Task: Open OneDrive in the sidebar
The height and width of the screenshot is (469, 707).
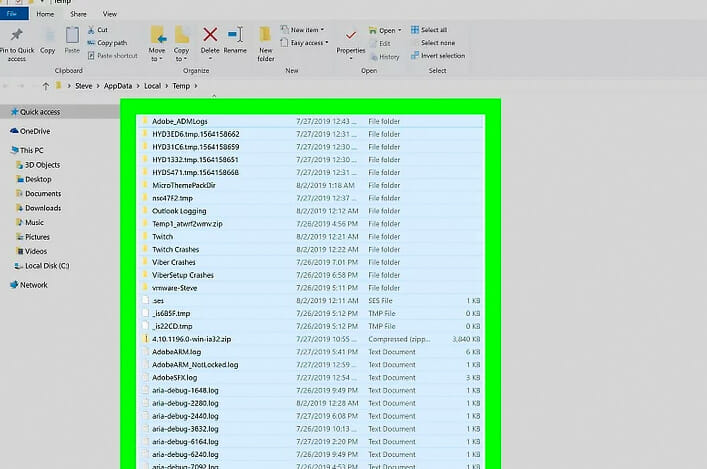Action: point(30,131)
